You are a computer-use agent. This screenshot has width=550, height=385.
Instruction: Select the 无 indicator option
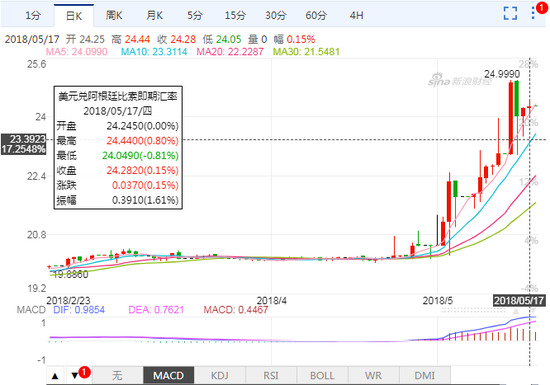[117, 376]
